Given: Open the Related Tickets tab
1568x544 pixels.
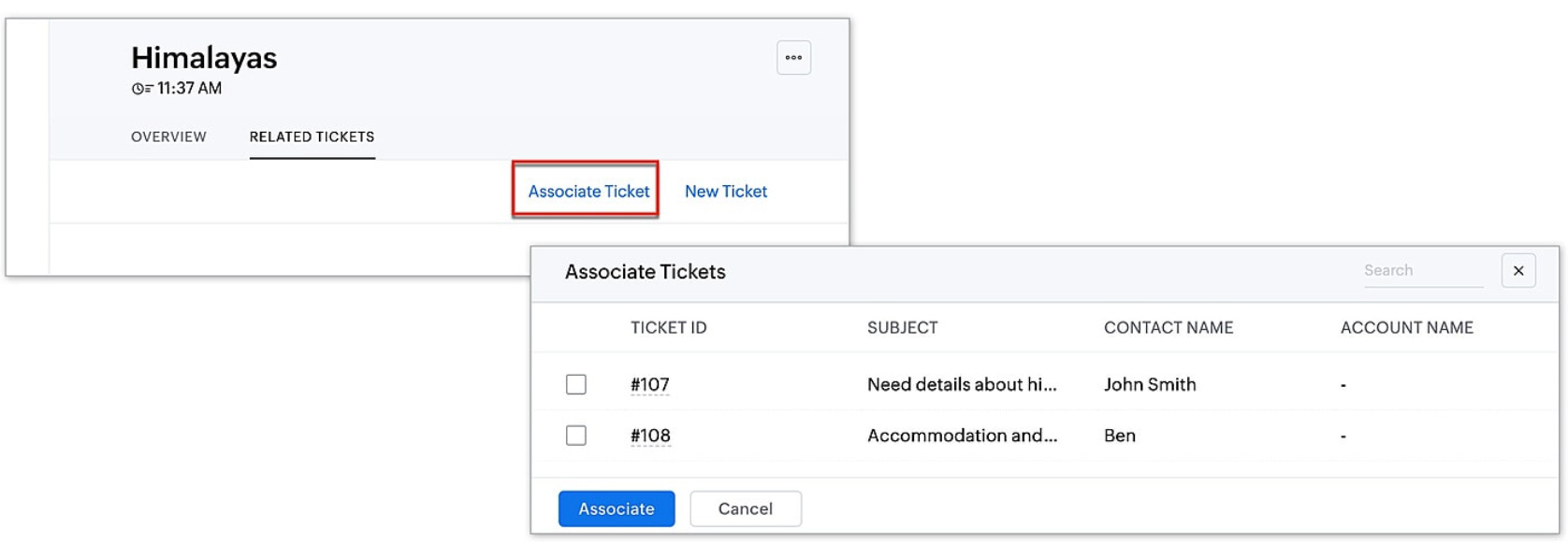Looking at the screenshot, I should (x=312, y=136).
